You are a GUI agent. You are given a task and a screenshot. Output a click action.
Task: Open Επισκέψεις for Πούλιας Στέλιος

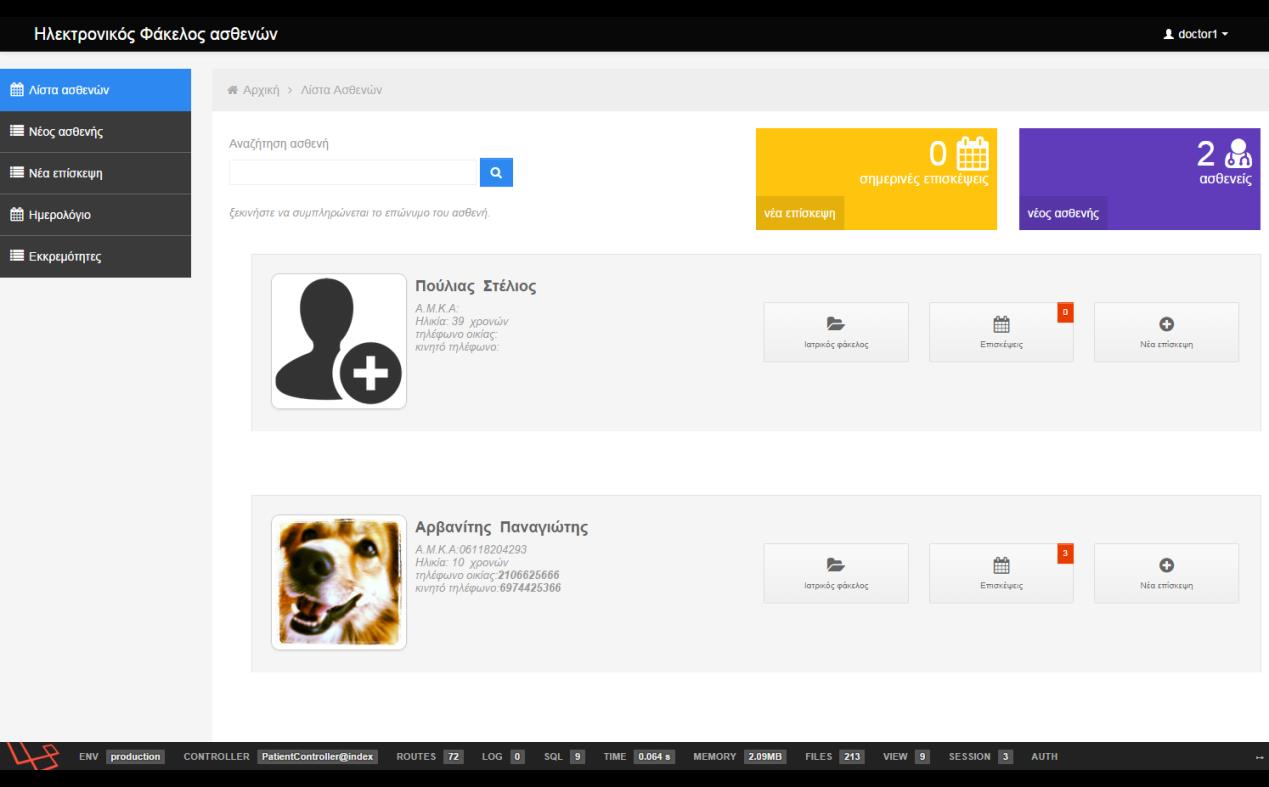[1001, 332]
